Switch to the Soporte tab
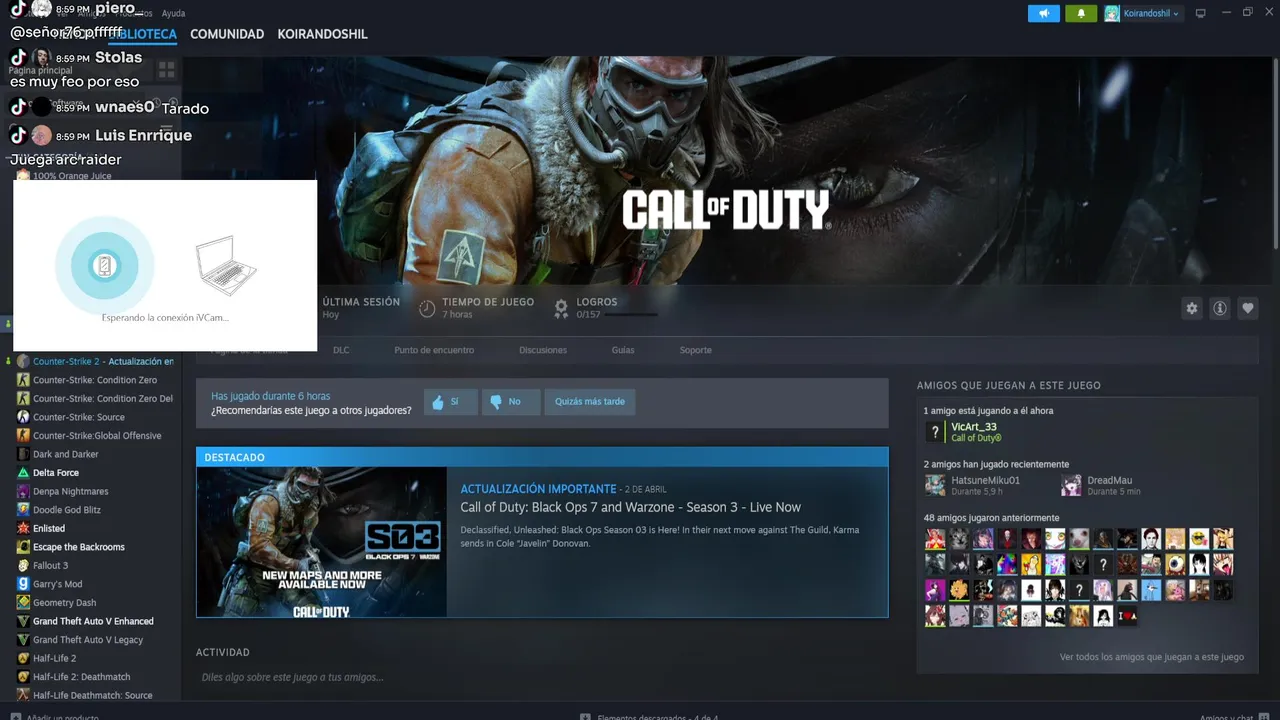1280x720 pixels. tap(696, 350)
